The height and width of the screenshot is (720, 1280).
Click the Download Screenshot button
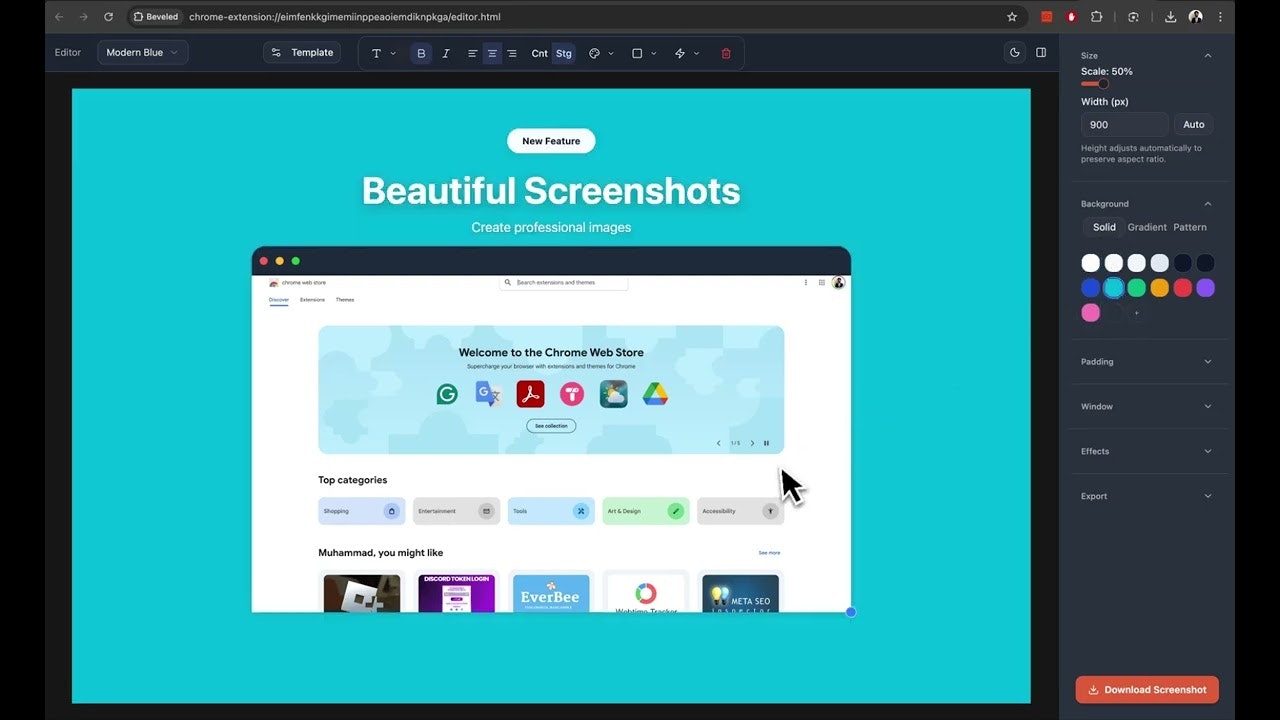point(1147,689)
